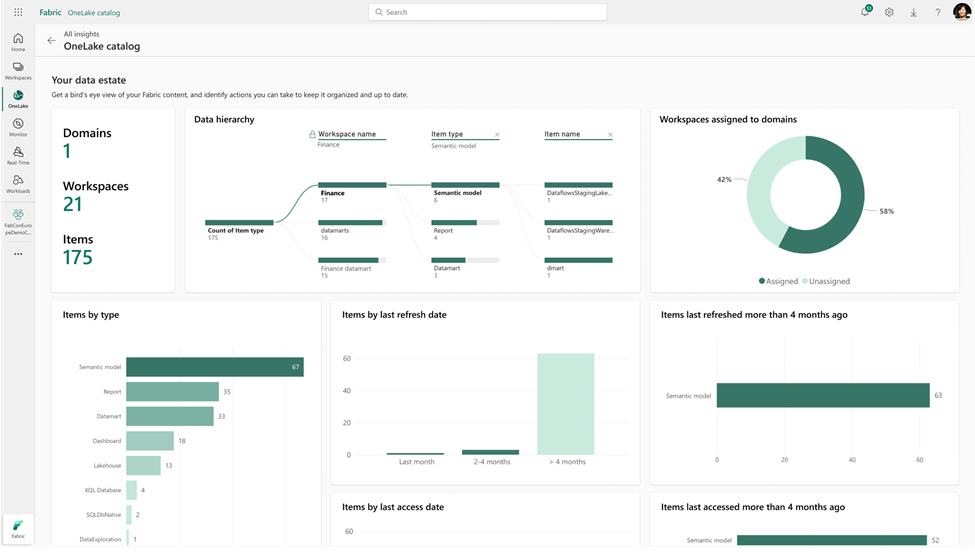Viewport: 975px width, 554px height.
Task: Open Real-Time in the sidebar
Action: tap(18, 155)
